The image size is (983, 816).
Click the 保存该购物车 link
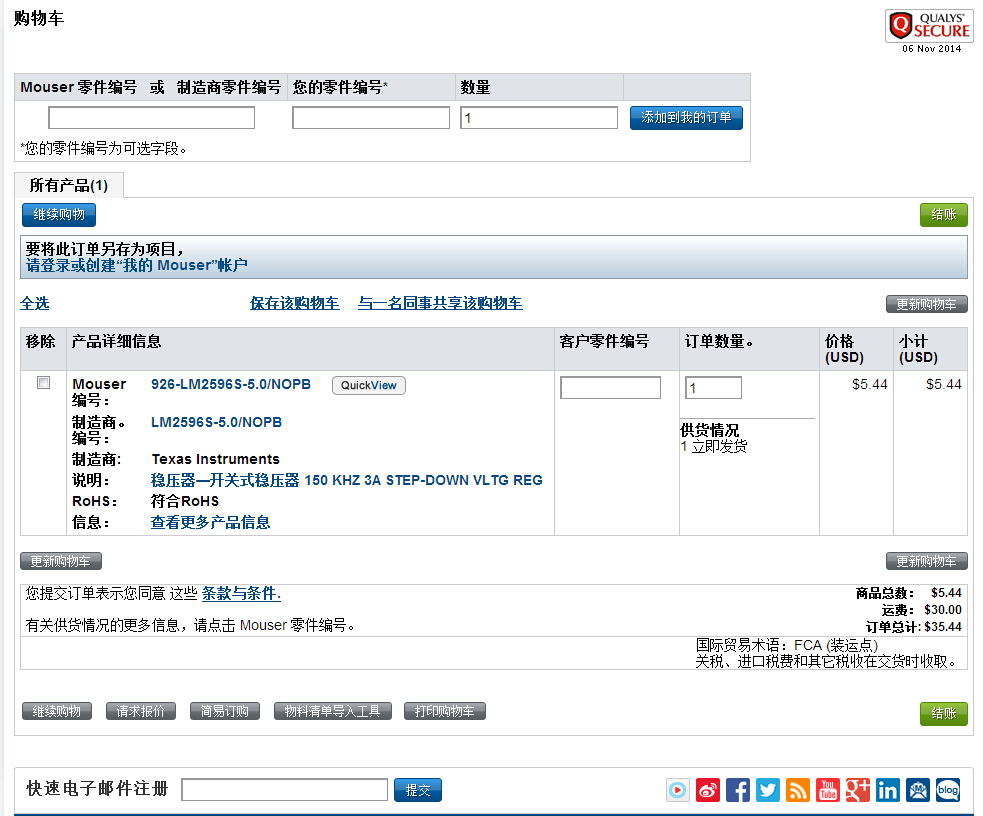point(295,304)
